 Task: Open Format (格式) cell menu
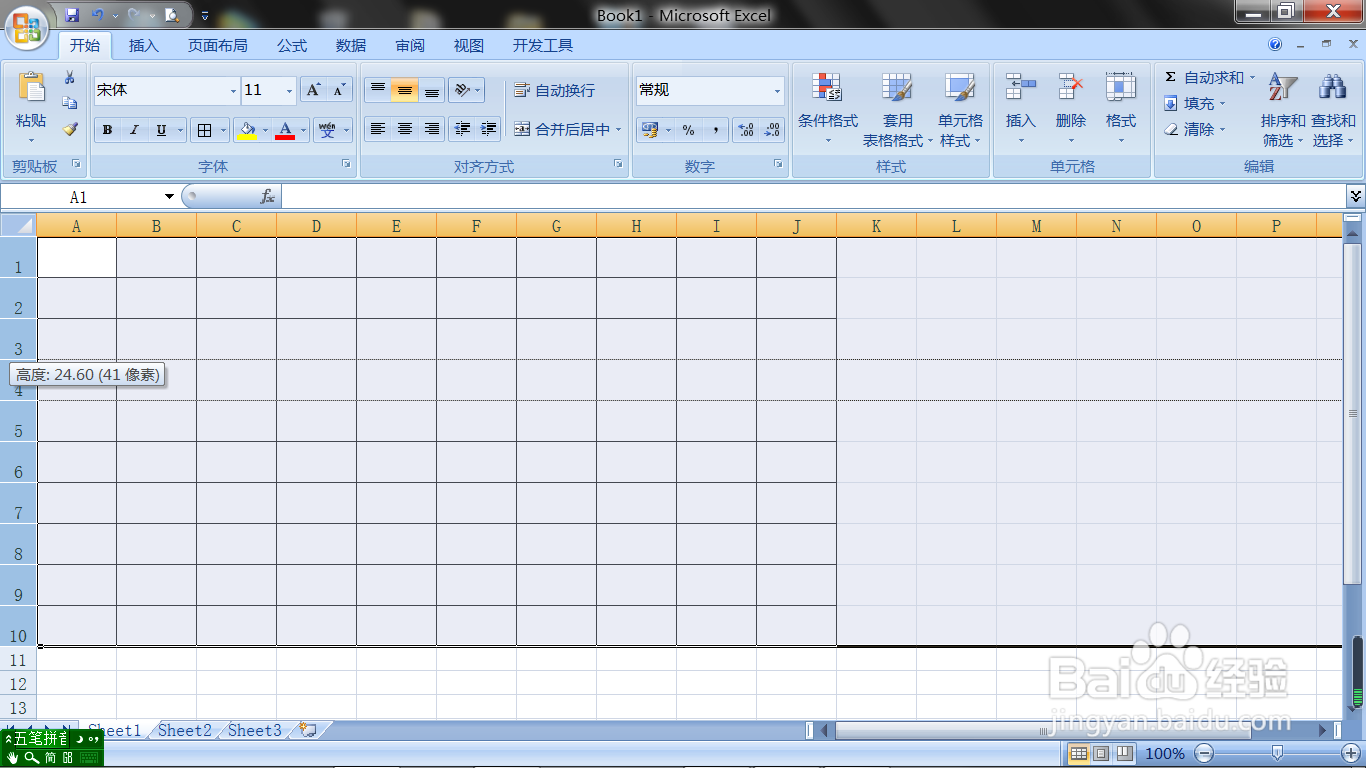[1121, 108]
